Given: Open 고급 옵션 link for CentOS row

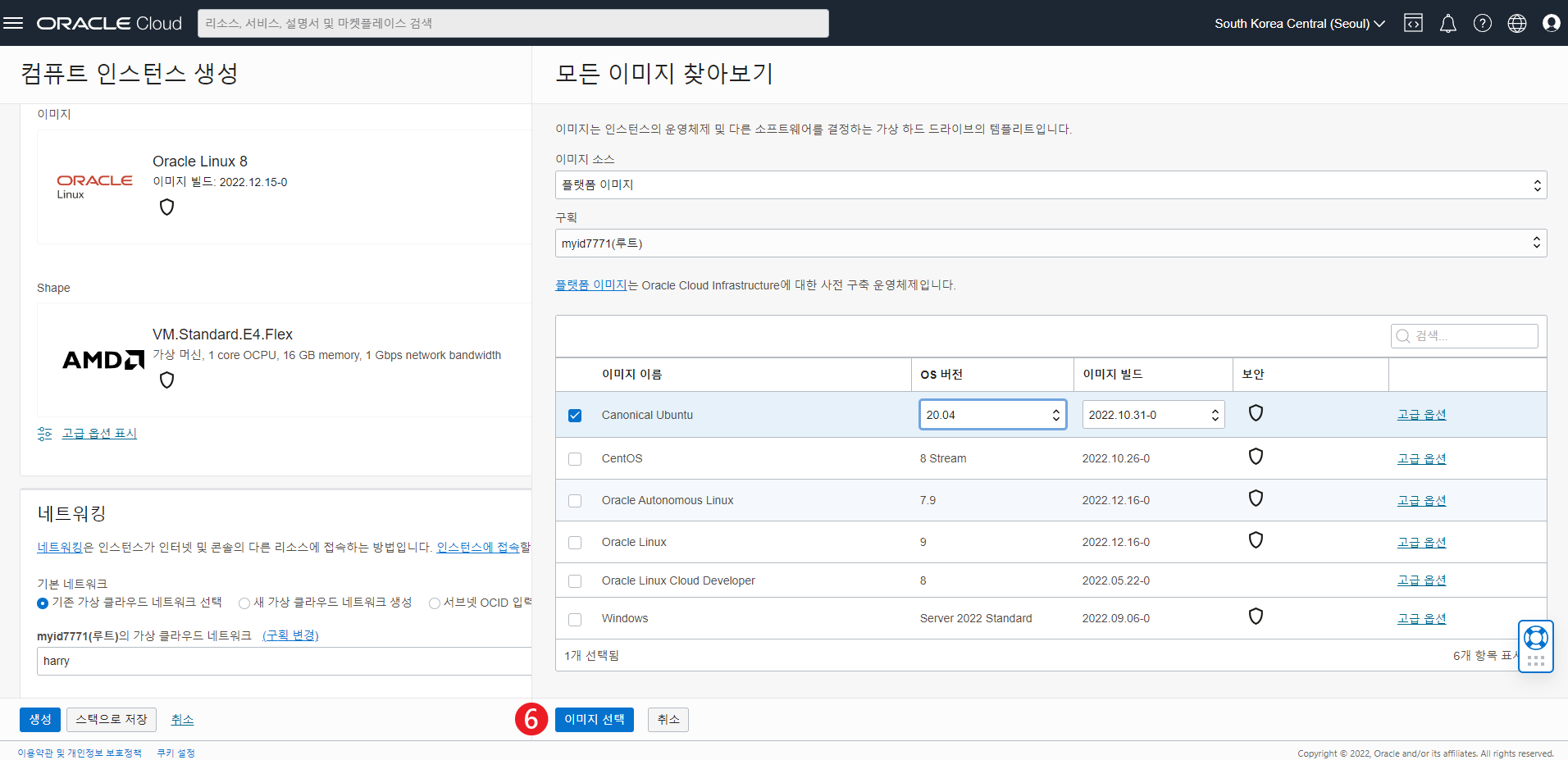Looking at the screenshot, I should coord(1422,459).
